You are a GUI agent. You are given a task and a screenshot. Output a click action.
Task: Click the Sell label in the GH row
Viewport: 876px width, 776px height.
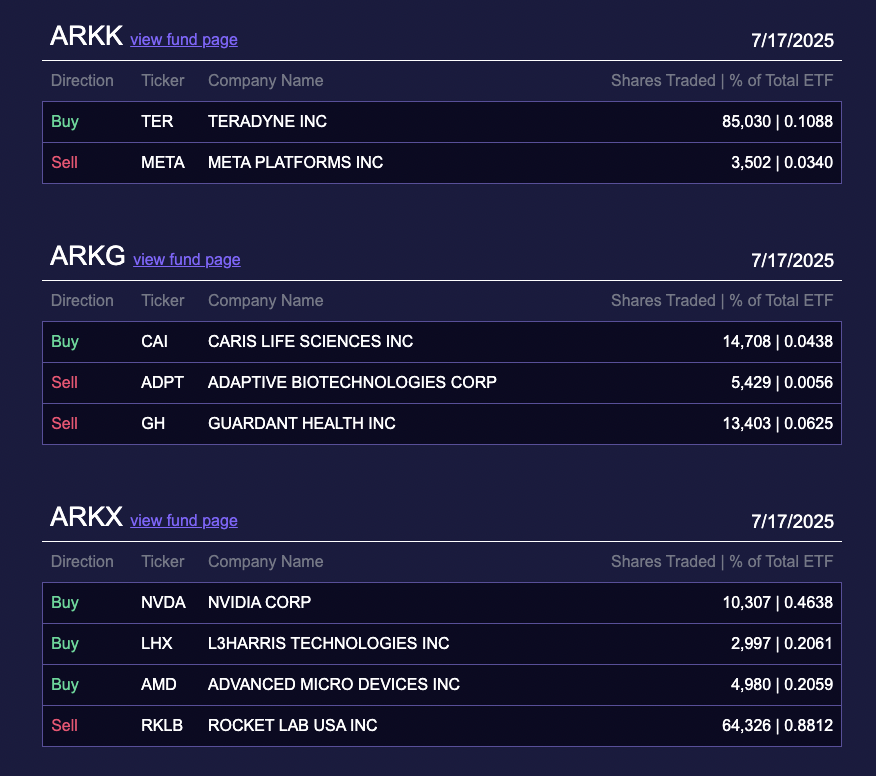tap(64, 423)
